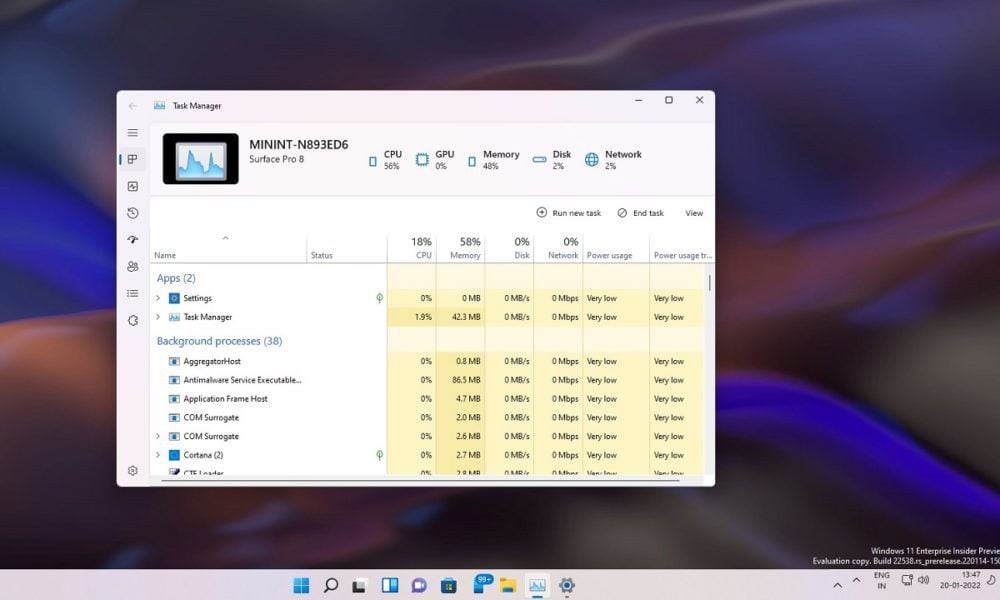Image resolution: width=1000 pixels, height=600 pixels.
Task: Open Task Manager Settings with the gear icon
Action: tap(132, 470)
